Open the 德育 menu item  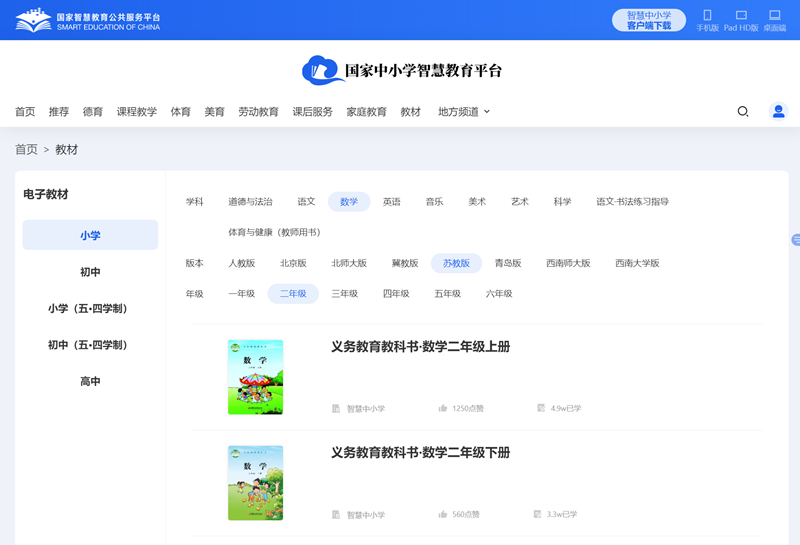(x=93, y=112)
